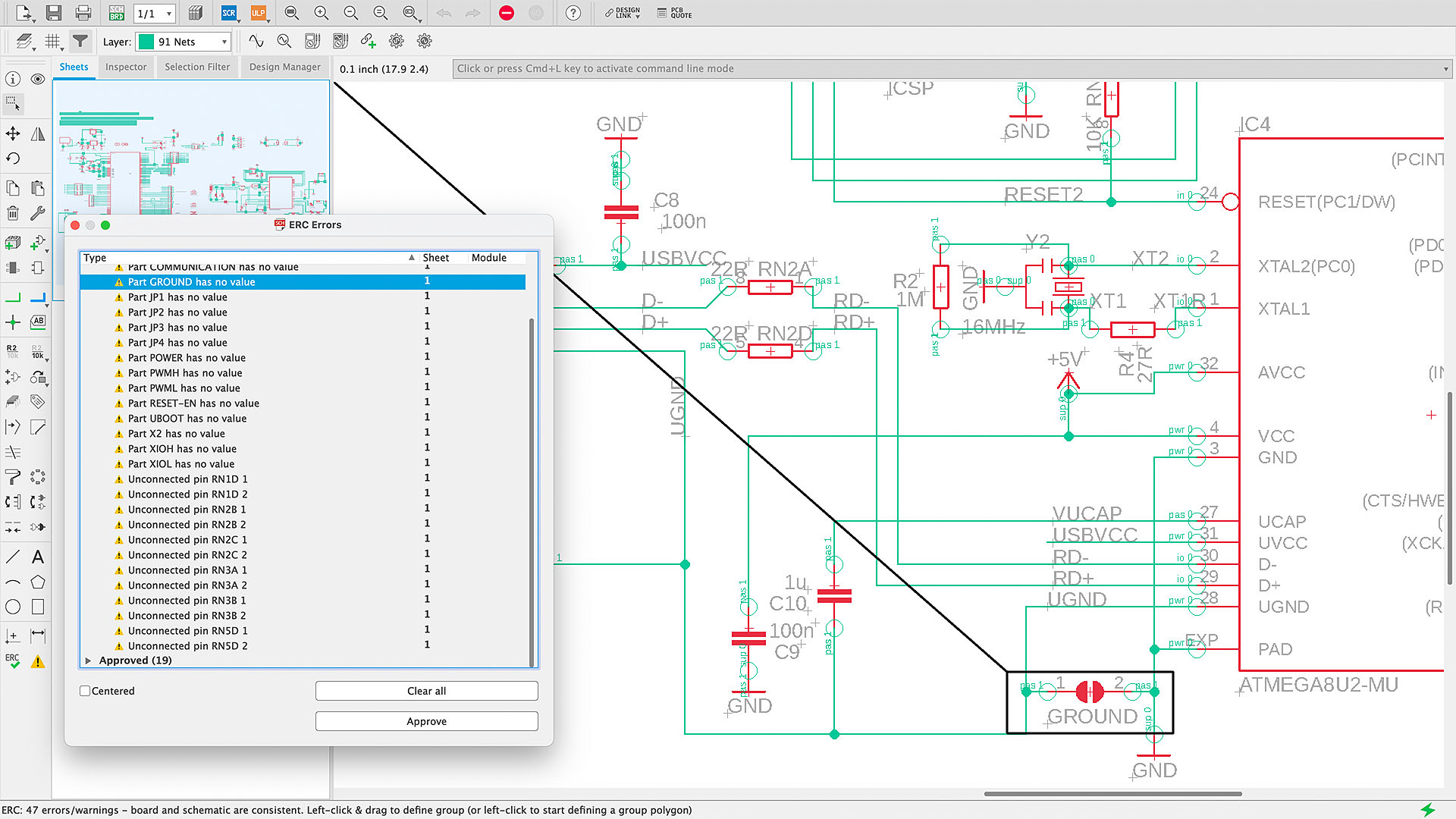Open the Design Link dropdown
The image size is (1456, 819).
pos(623,13)
